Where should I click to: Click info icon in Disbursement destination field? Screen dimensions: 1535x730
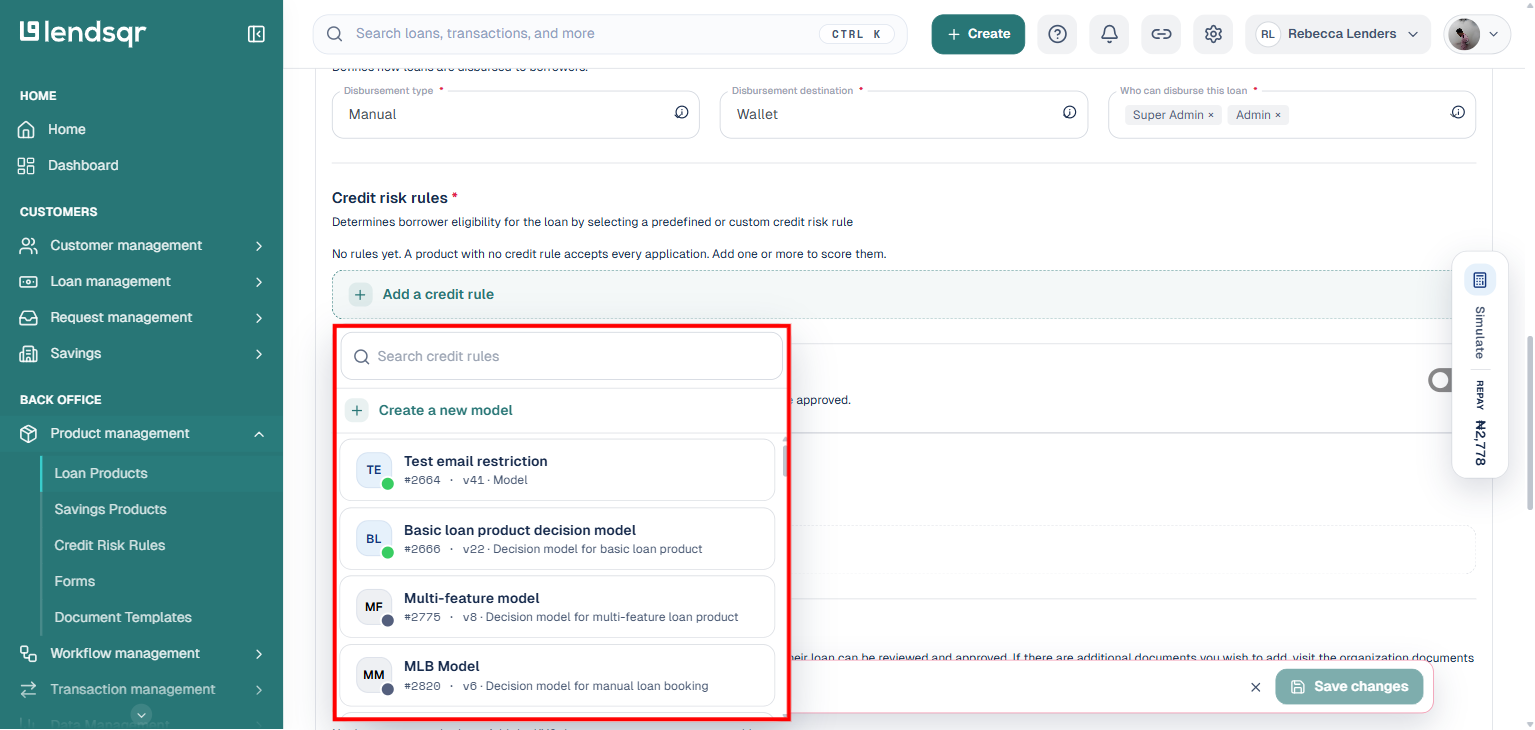1069,113
